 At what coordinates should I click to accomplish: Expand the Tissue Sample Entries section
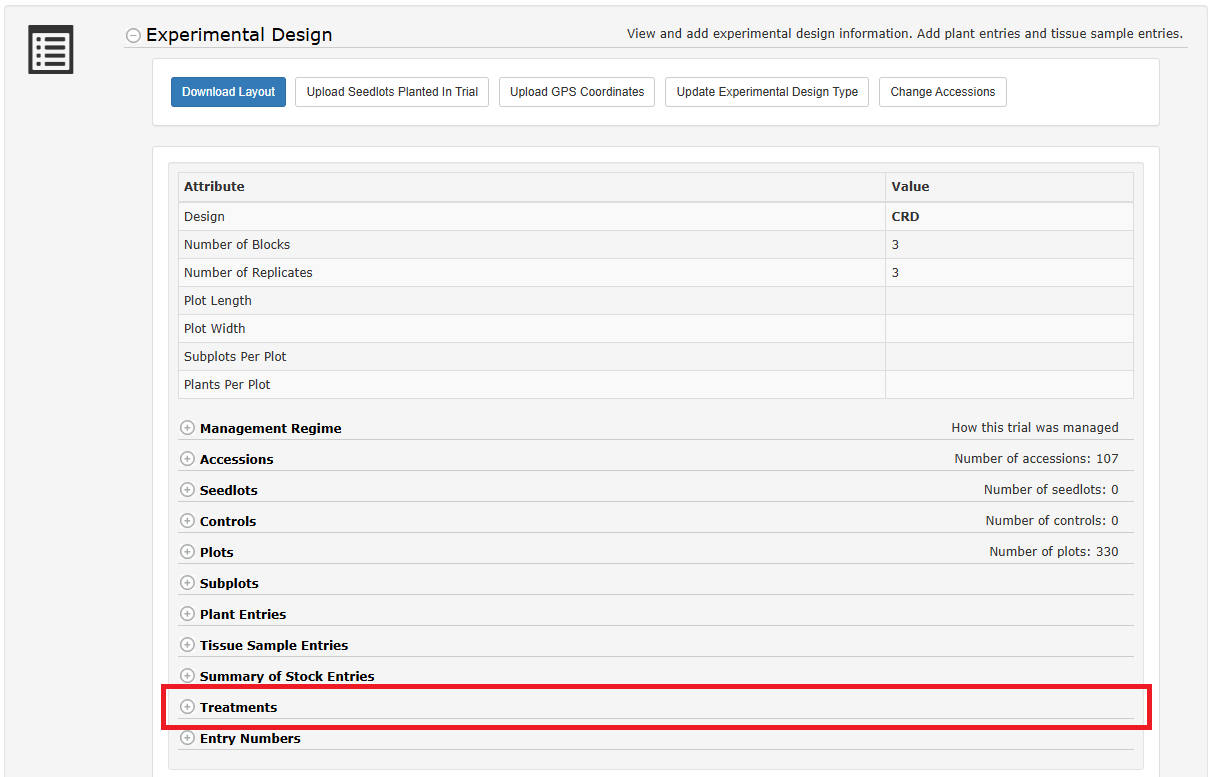(187, 645)
